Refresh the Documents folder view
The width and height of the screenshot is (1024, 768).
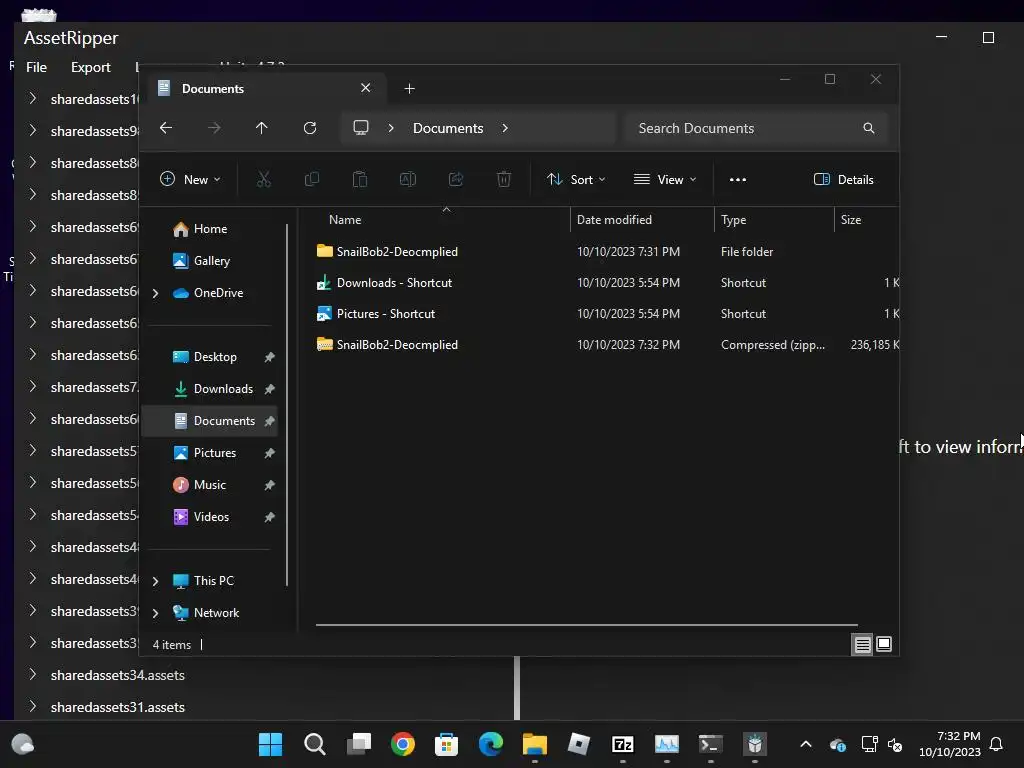click(310, 128)
